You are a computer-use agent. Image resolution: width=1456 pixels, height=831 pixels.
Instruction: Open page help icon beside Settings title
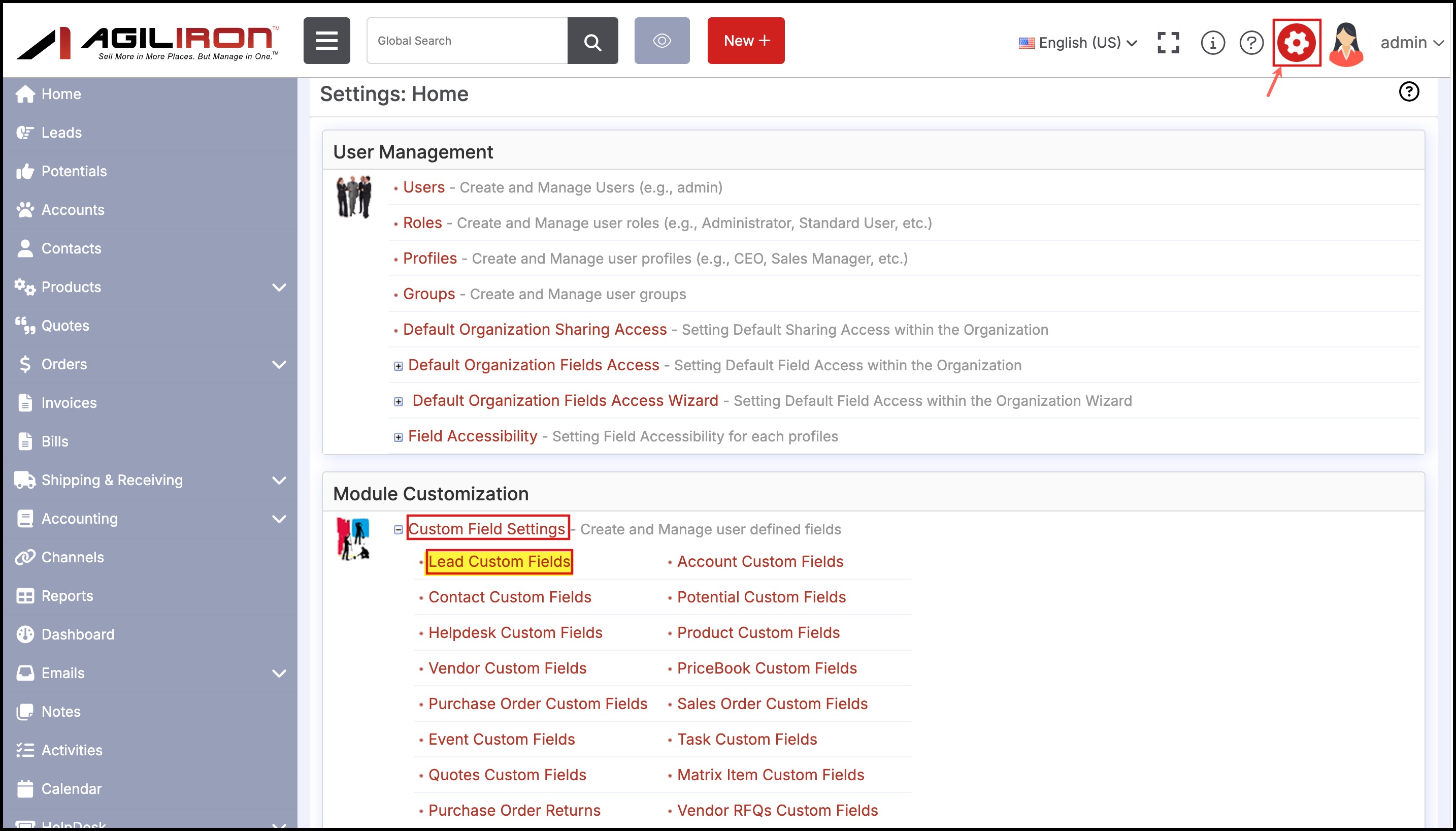[1409, 91]
